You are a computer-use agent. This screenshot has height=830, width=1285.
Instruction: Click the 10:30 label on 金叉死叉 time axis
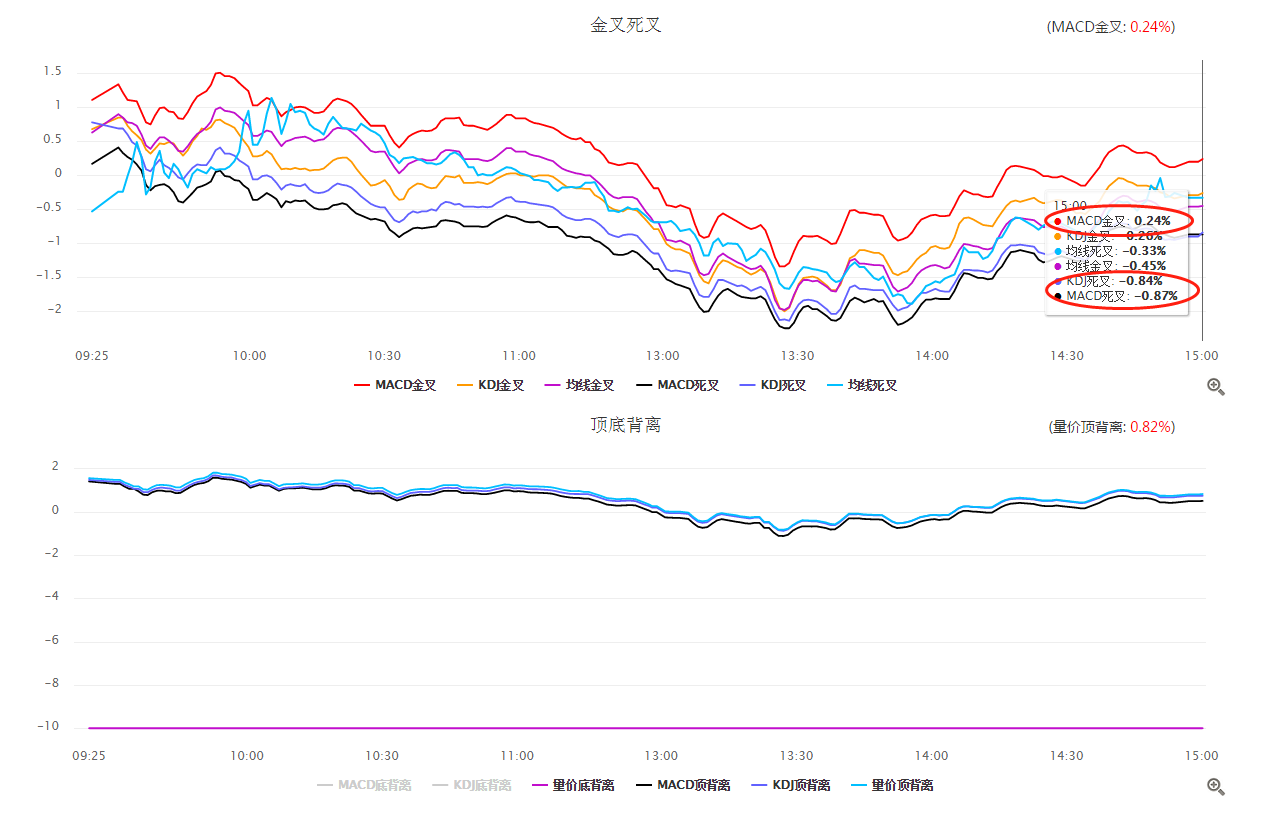point(384,355)
